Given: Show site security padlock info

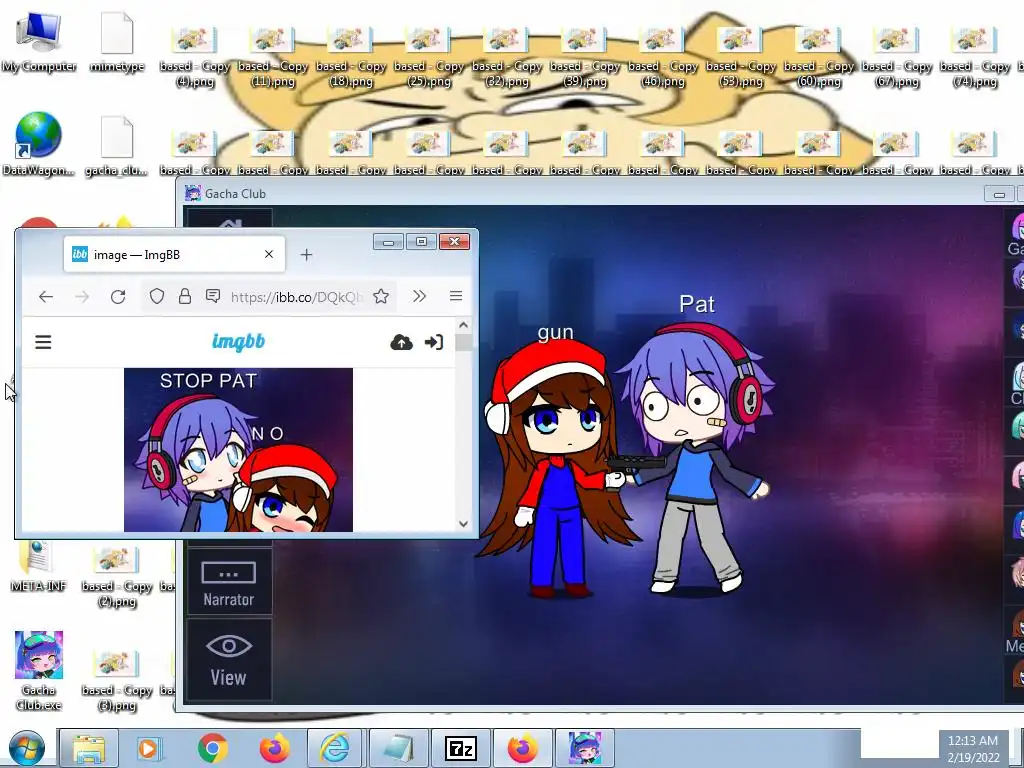Looking at the screenshot, I should click(x=185, y=296).
